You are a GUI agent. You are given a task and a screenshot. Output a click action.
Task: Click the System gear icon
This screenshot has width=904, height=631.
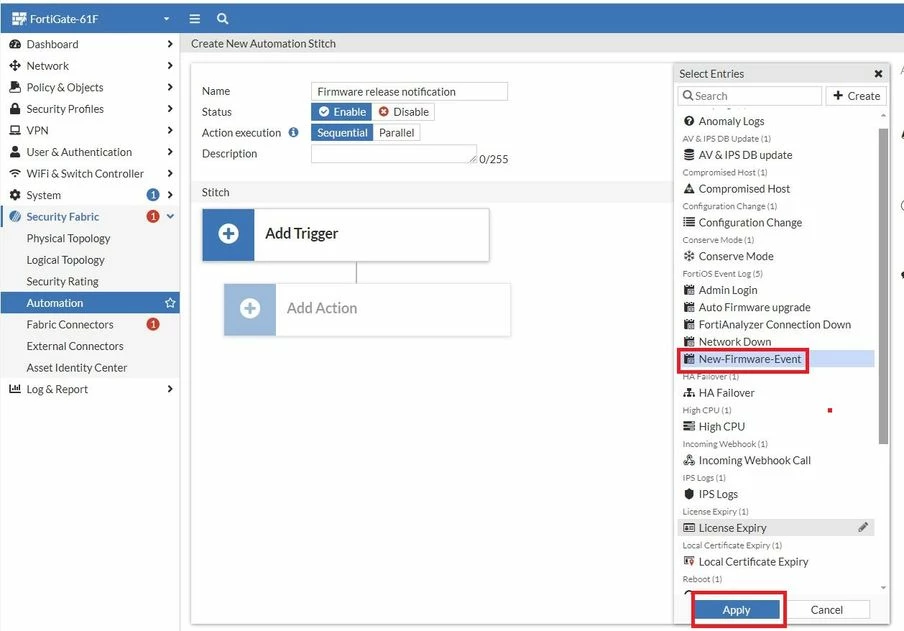point(15,195)
